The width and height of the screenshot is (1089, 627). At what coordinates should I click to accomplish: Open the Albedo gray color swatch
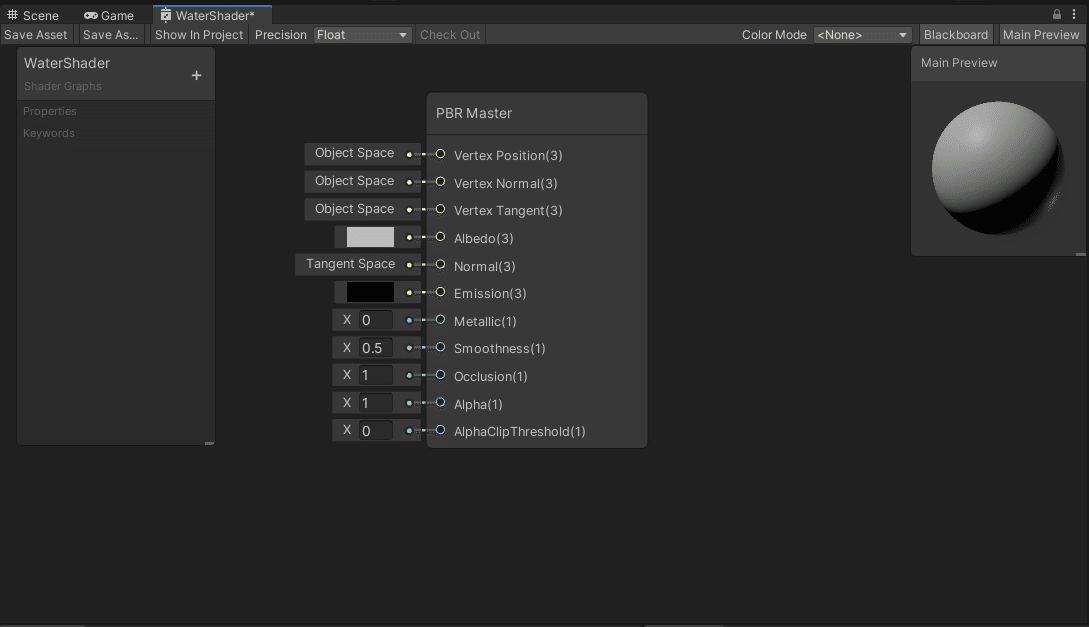(x=370, y=237)
